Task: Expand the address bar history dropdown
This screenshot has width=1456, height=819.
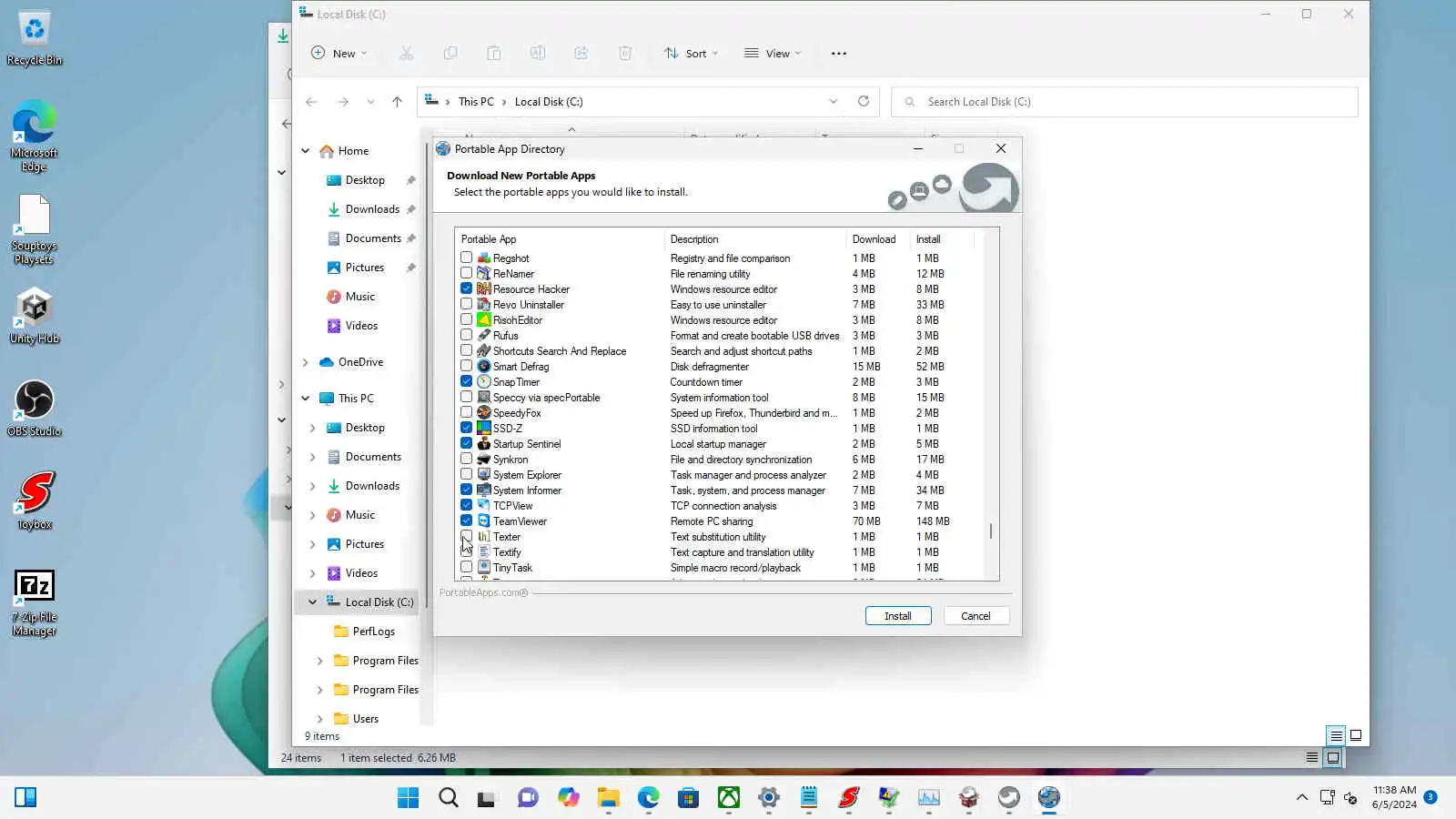Action: (834, 102)
